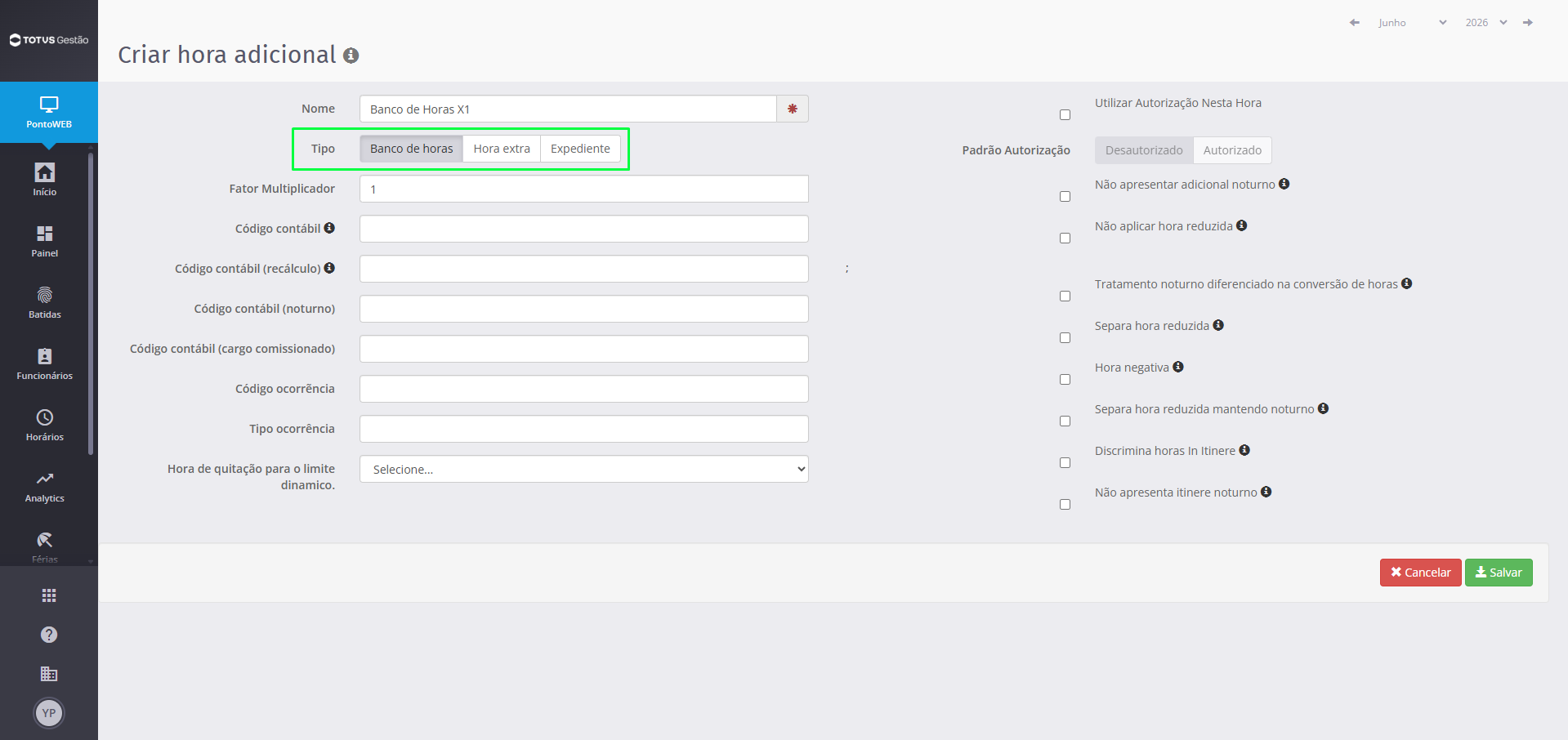Open the company building icon

pos(49,674)
